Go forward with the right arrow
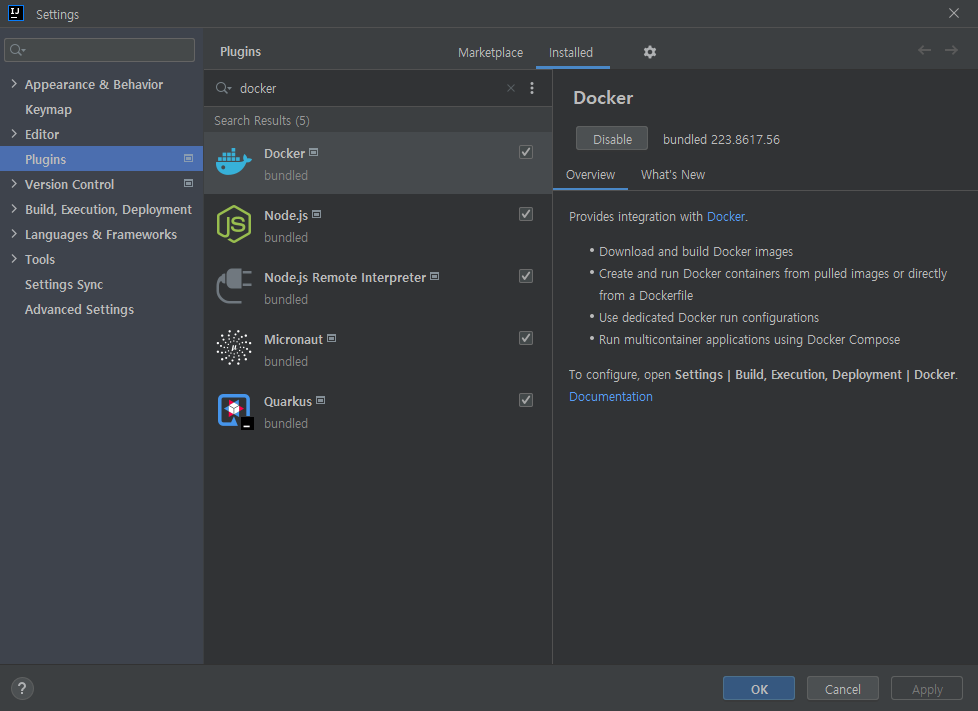The width and height of the screenshot is (978, 711). (951, 50)
